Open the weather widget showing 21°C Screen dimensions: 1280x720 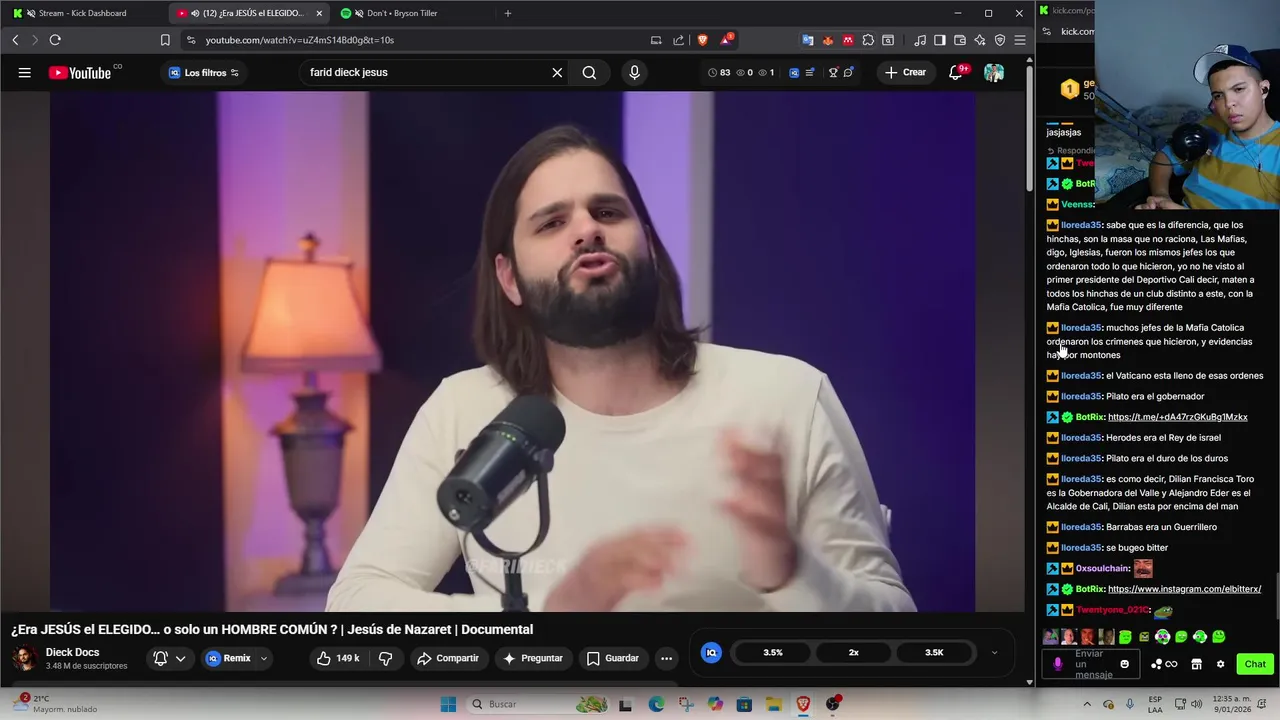(x=55, y=704)
